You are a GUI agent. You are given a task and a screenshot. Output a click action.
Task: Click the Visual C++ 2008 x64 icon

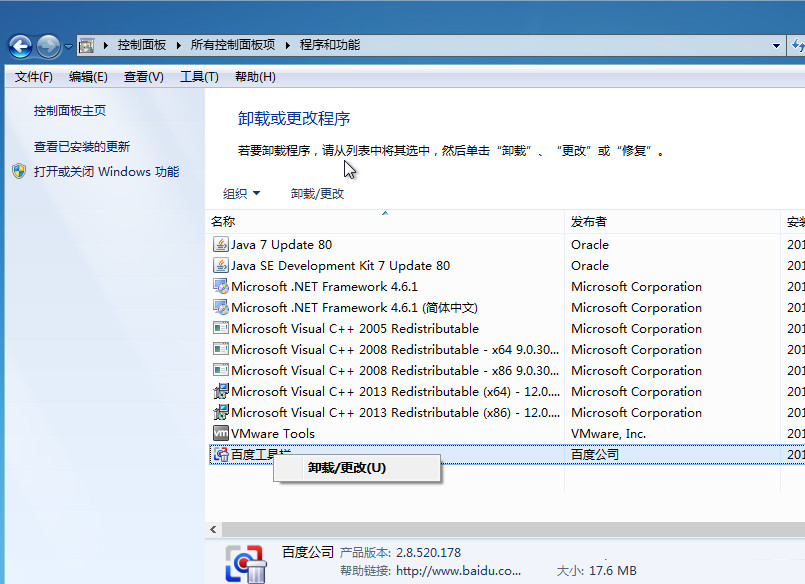point(221,349)
